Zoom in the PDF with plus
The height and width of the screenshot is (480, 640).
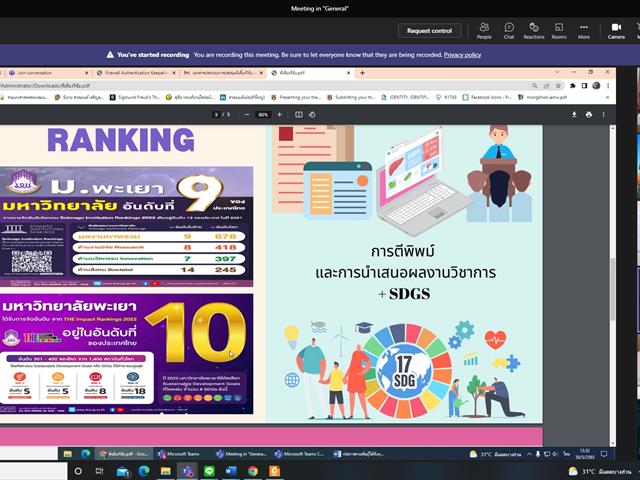tap(280, 115)
